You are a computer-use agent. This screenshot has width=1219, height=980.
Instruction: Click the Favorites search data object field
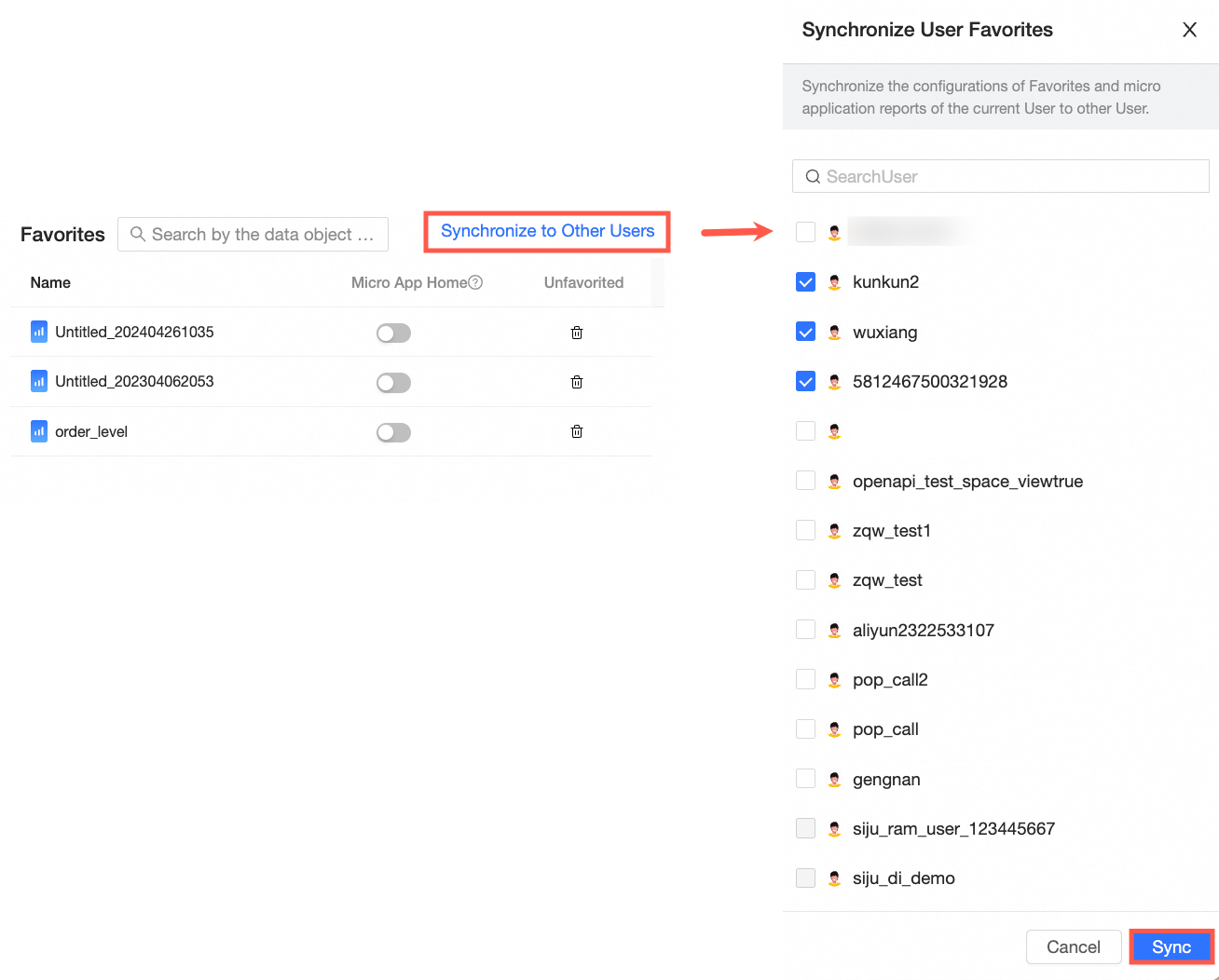coord(263,235)
